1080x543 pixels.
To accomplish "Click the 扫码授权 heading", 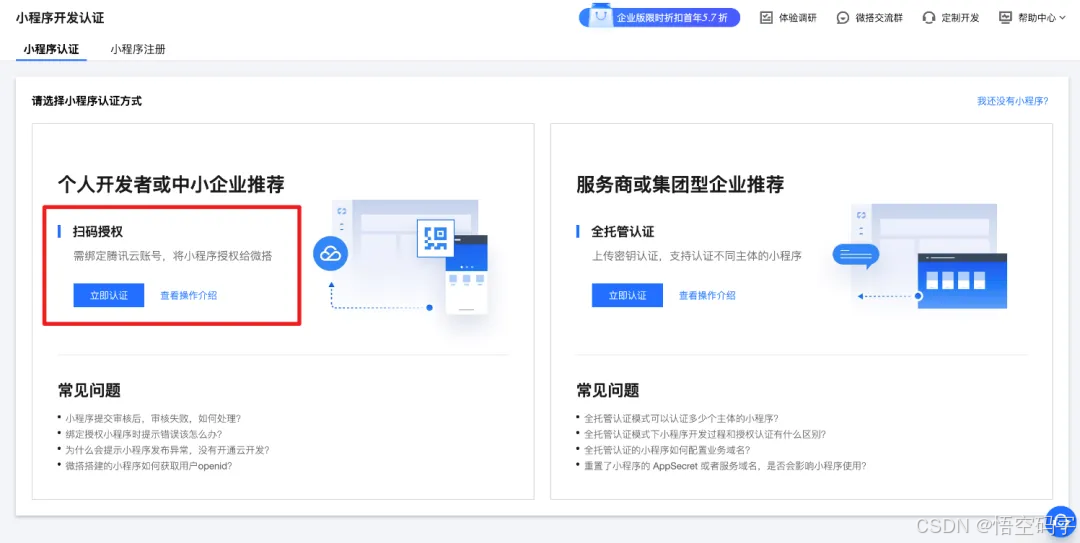I will click(x=98, y=231).
